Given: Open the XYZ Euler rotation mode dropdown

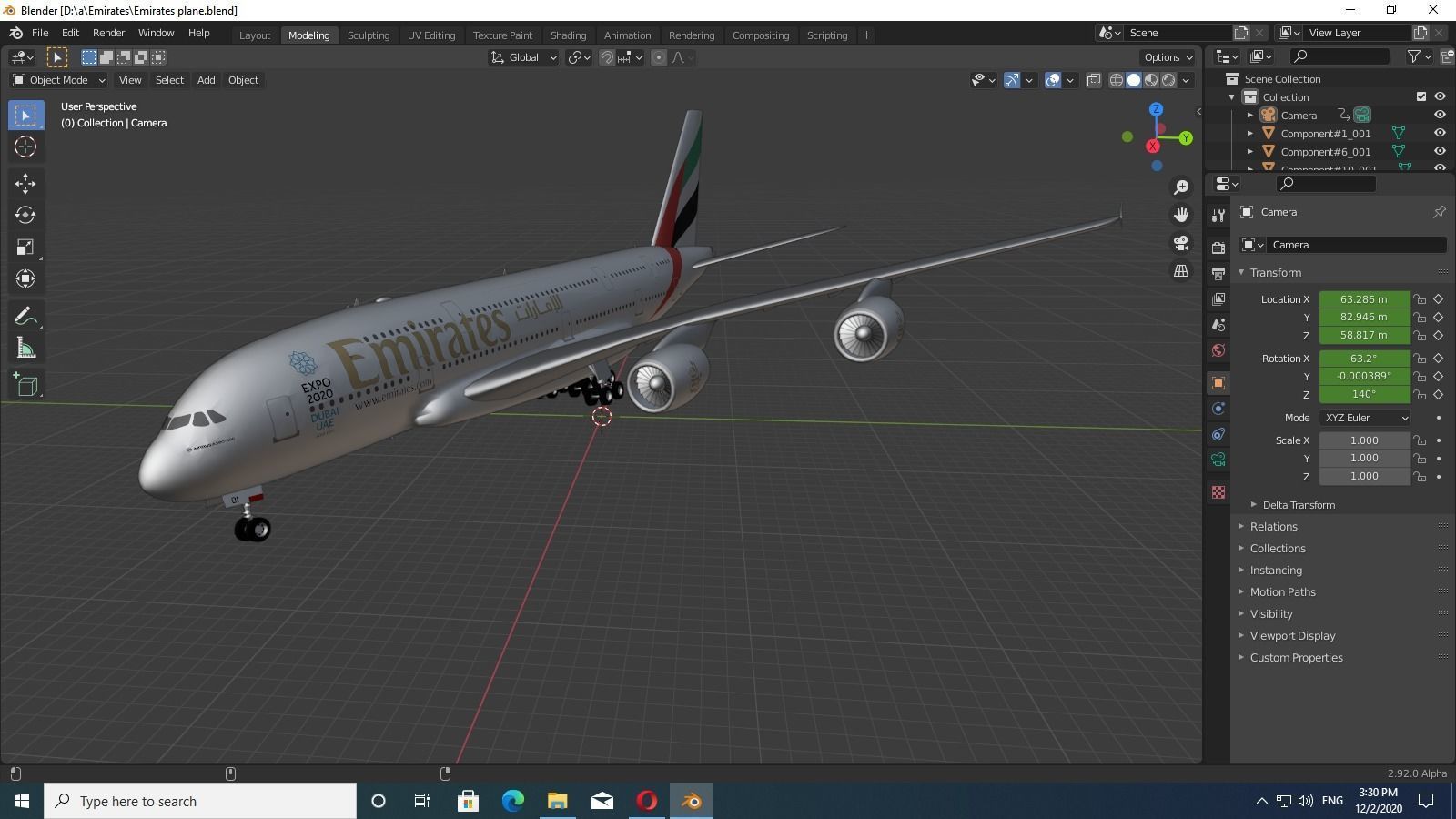Looking at the screenshot, I should tap(1365, 418).
